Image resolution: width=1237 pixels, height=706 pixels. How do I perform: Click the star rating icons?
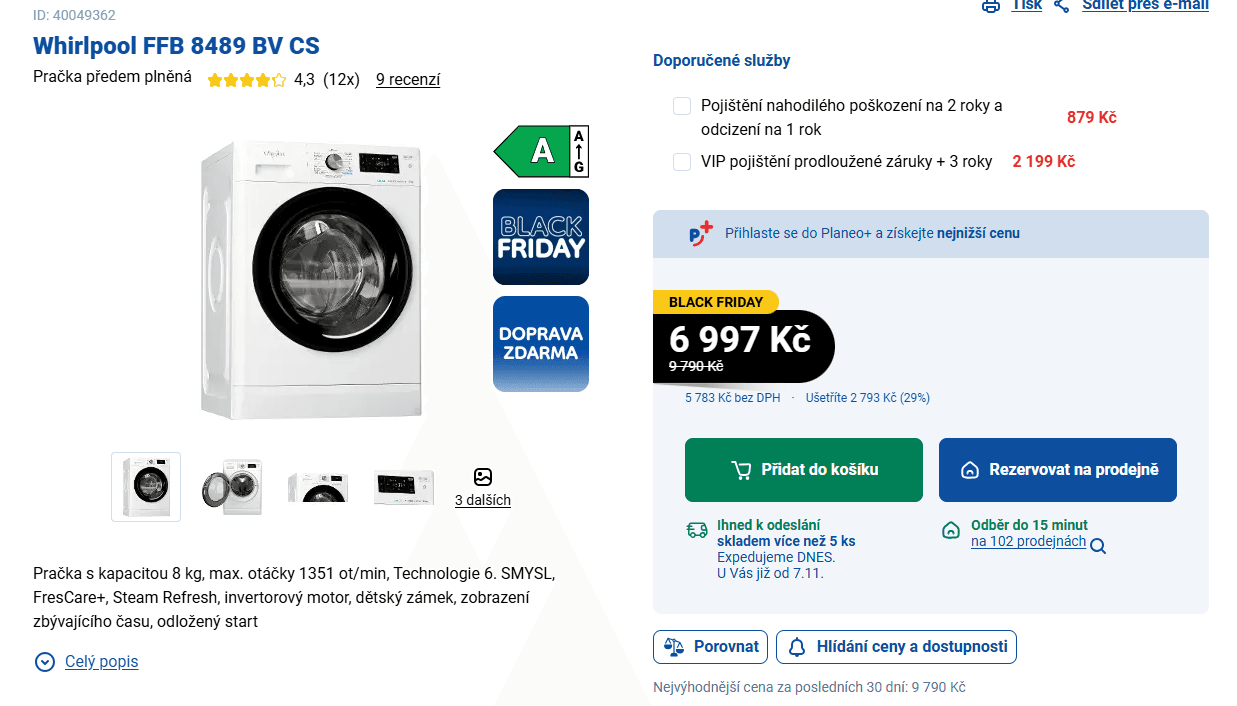[246, 80]
